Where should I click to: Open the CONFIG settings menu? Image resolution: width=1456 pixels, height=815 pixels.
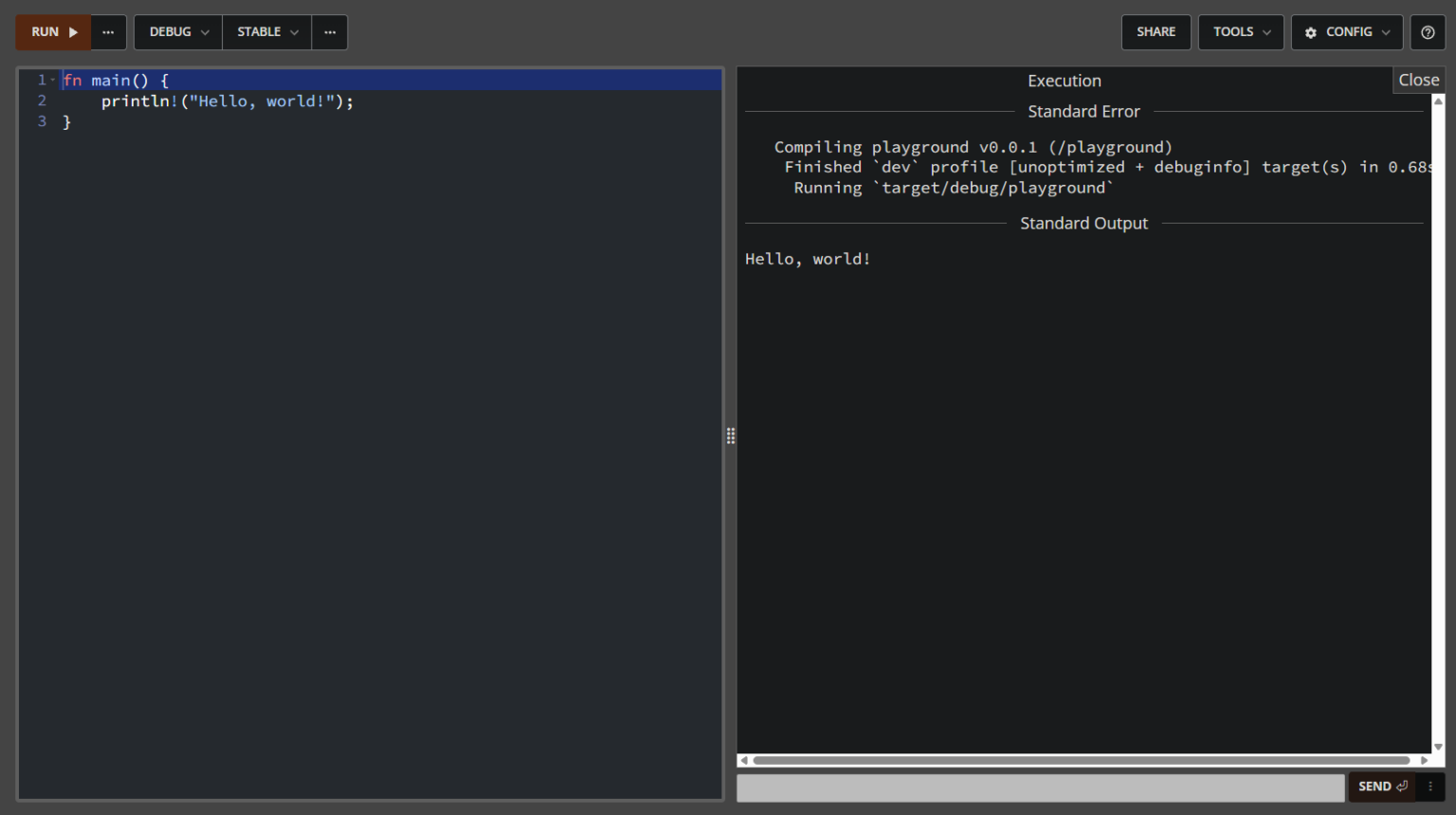[x=1346, y=32]
